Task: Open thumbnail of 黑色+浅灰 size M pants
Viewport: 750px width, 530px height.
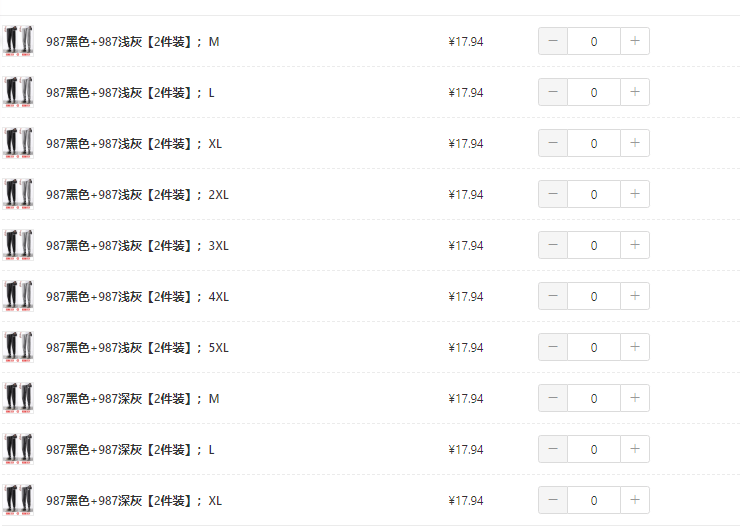Action: [x=18, y=41]
